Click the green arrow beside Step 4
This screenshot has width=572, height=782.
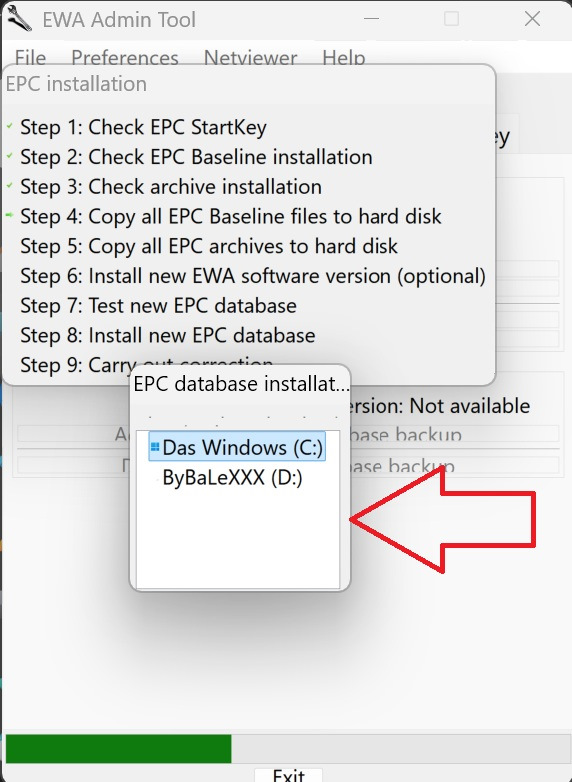(x=9, y=215)
